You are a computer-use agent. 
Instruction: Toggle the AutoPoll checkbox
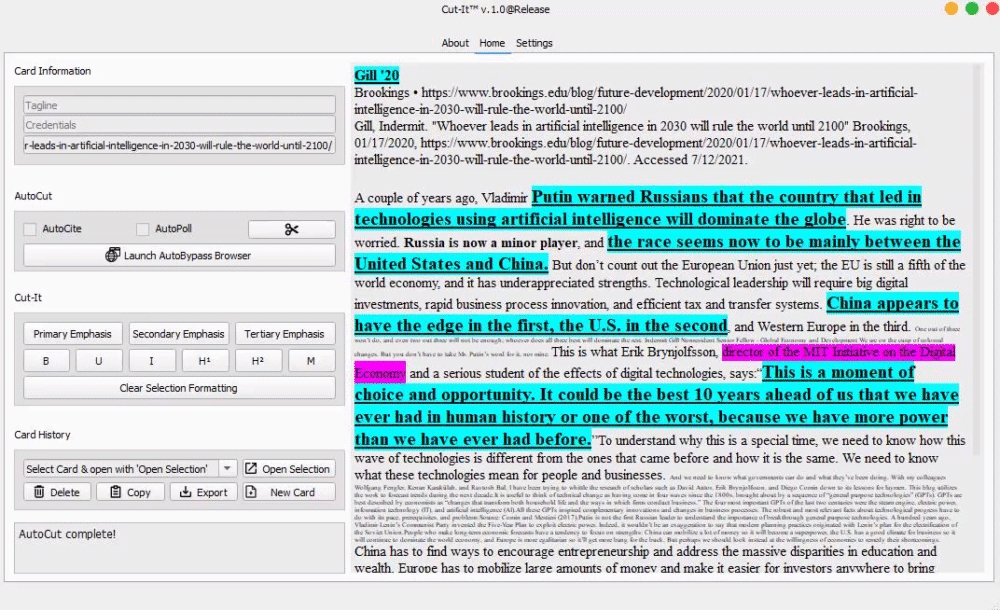tap(144, 229)
